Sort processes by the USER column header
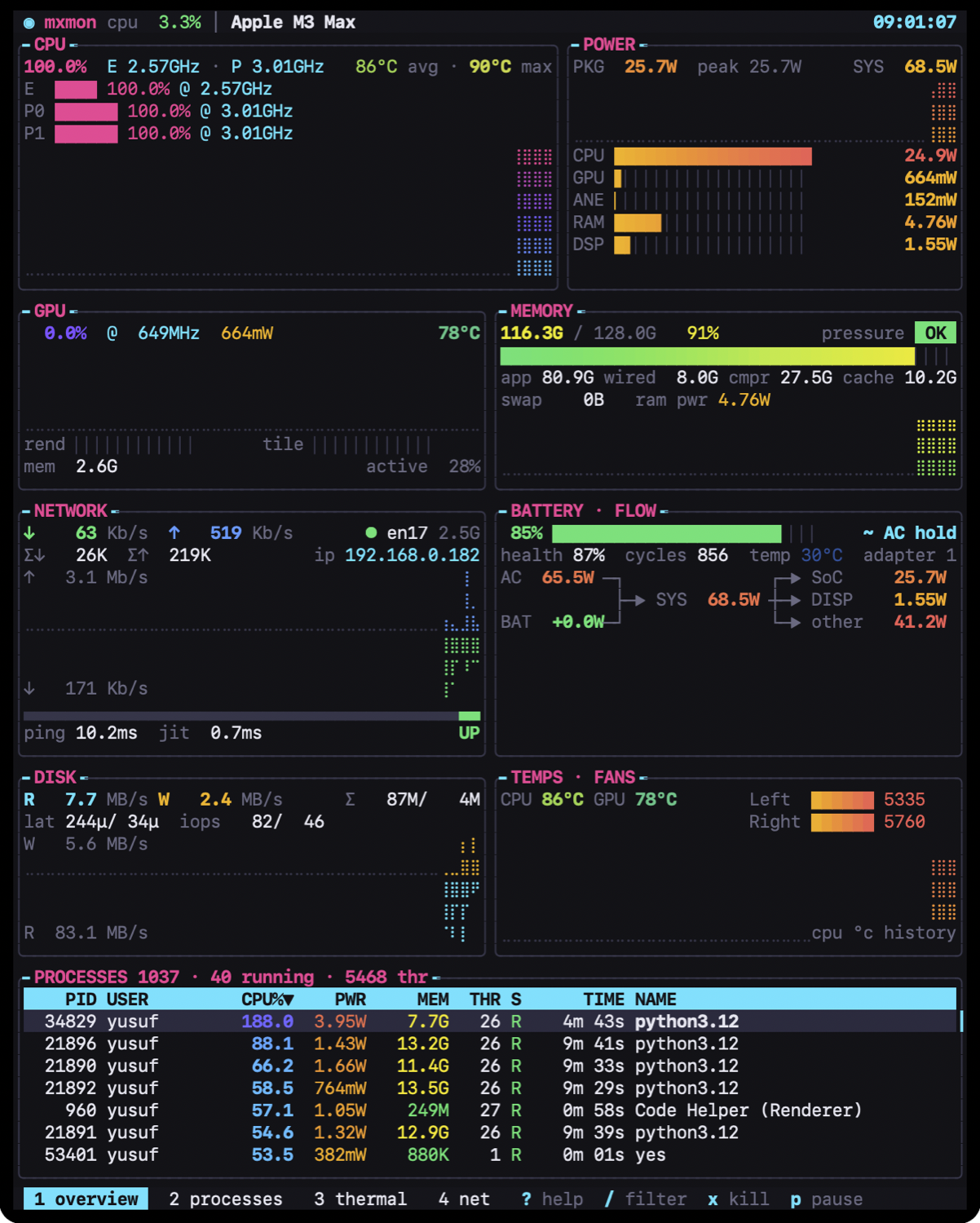The height and width of the screenshot is (1223, 980). (127, 999)
